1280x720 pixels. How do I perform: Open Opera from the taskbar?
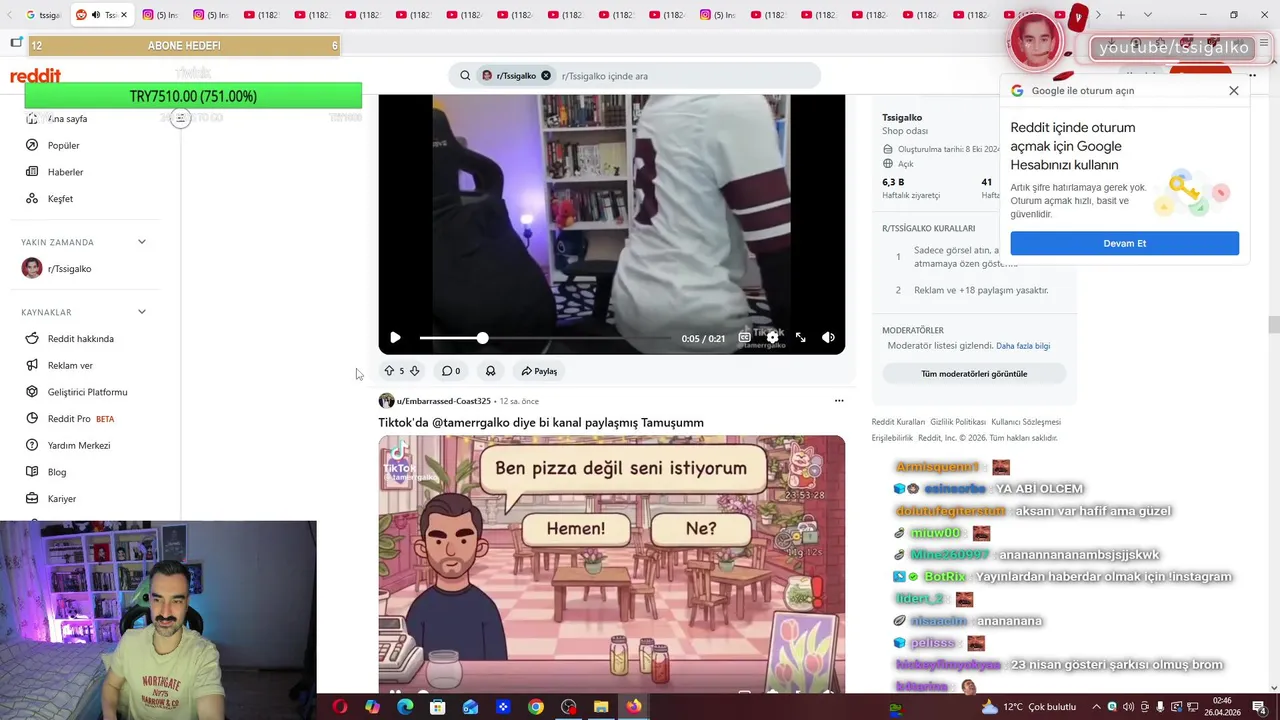[340, 707]
